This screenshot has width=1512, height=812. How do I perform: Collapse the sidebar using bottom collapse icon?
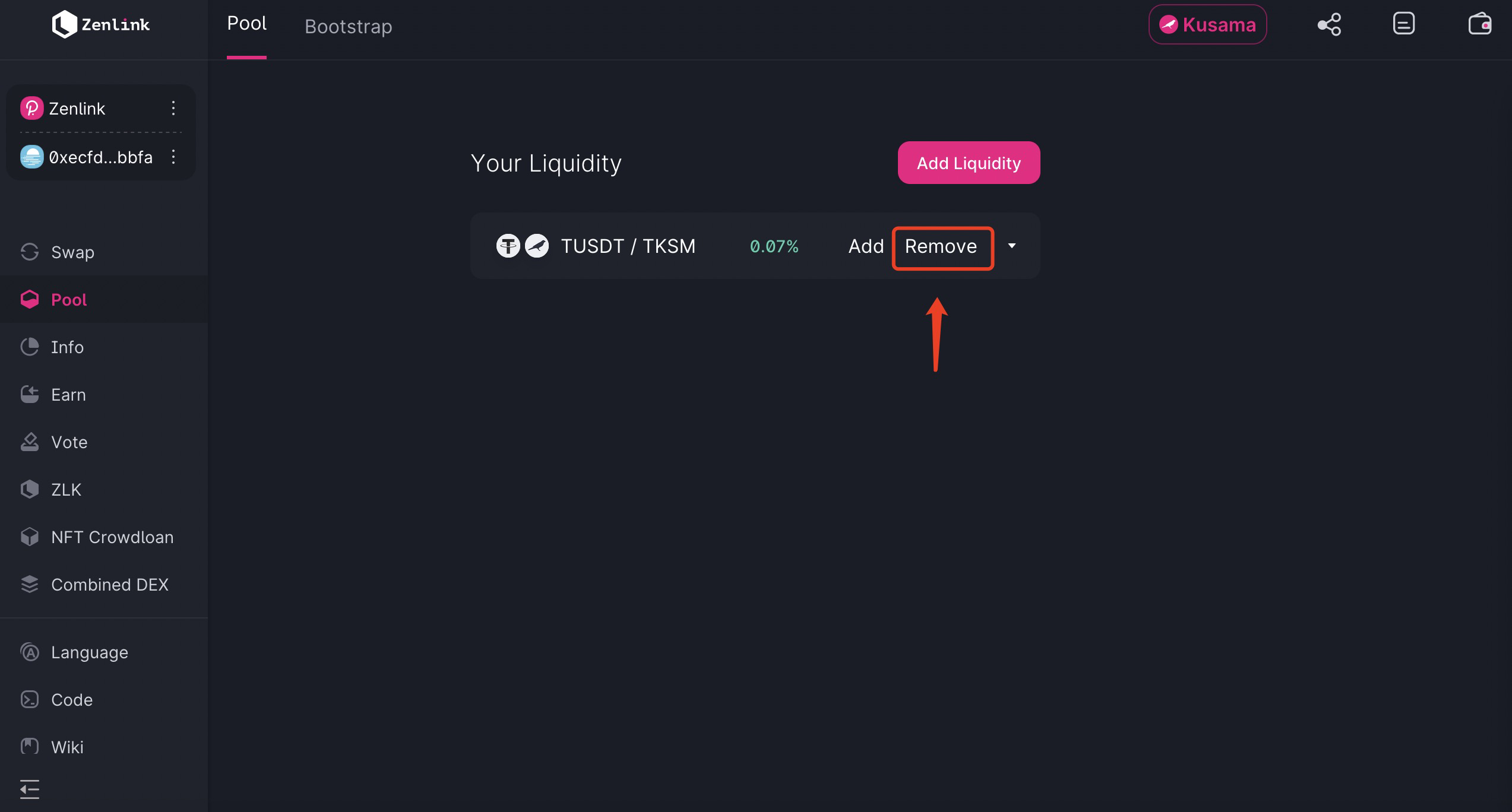click(x=30, y=789)
